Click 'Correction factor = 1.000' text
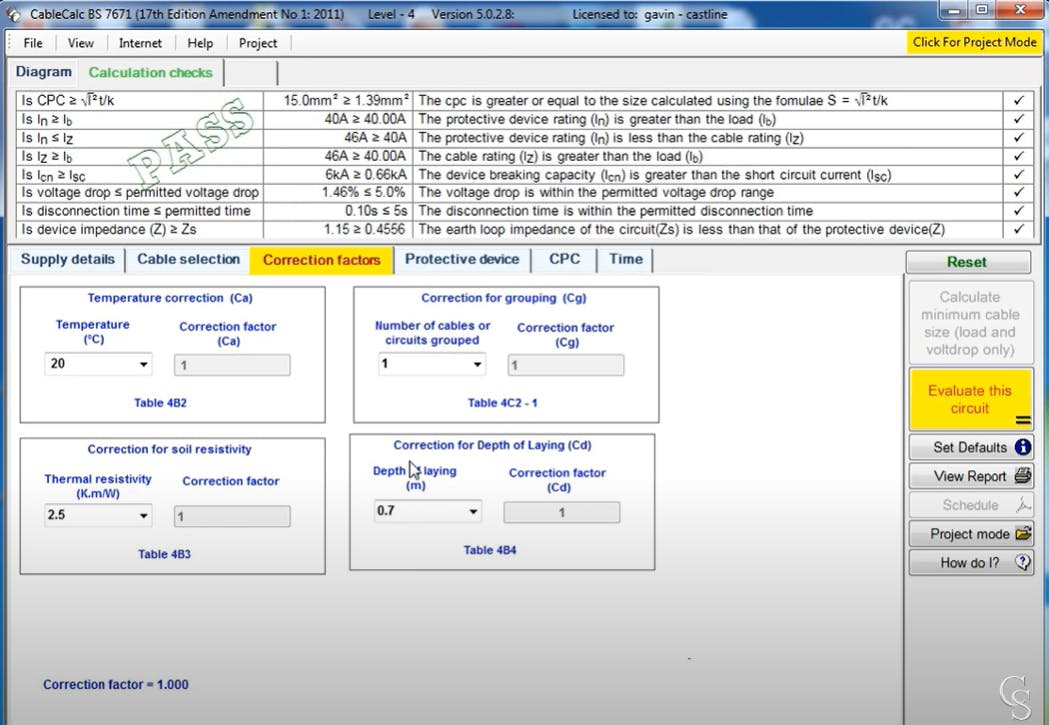The width and height of the screenshot is (1049, 725). 116,684
